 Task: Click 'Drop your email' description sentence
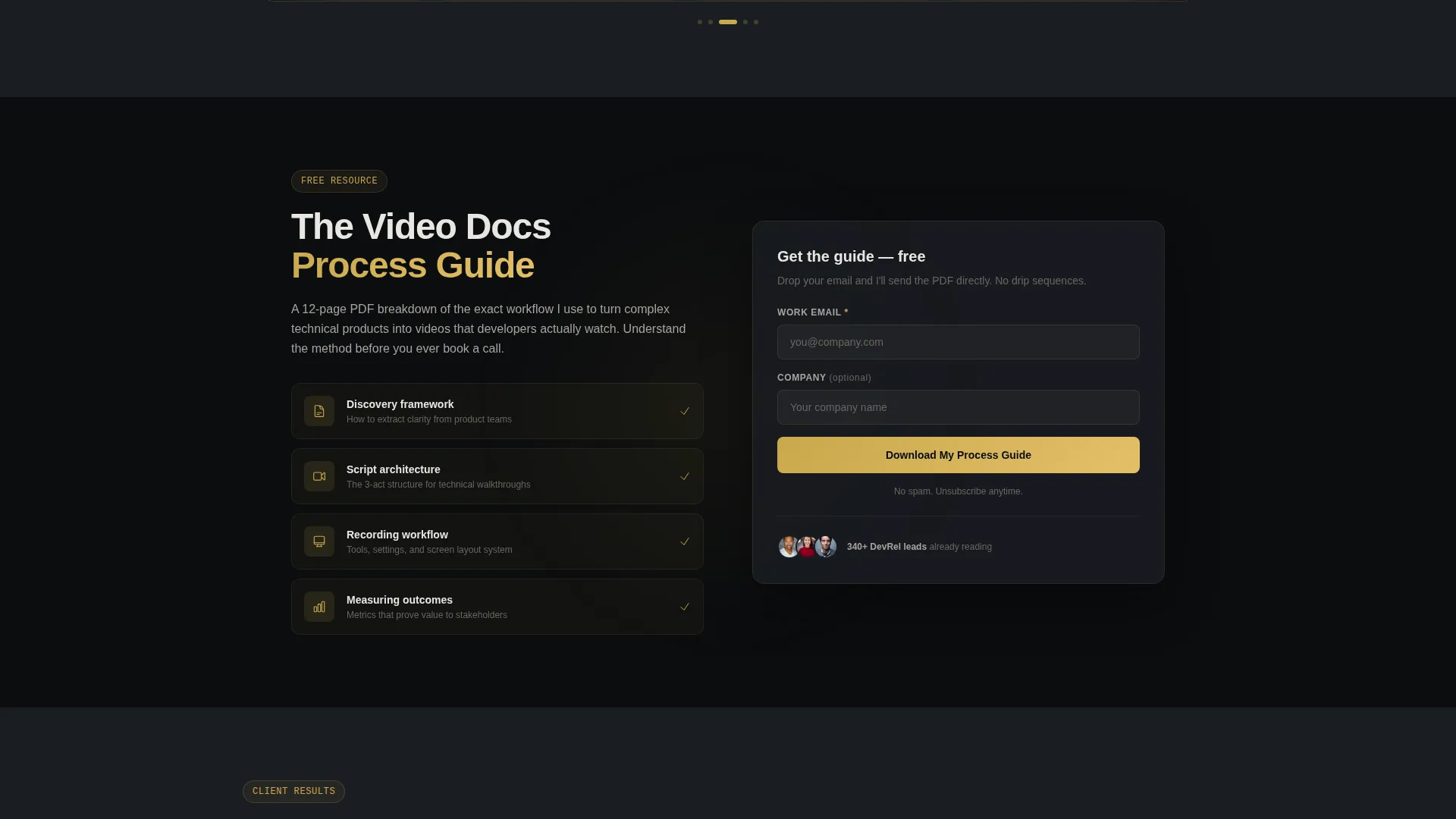(x=931, y=281)
